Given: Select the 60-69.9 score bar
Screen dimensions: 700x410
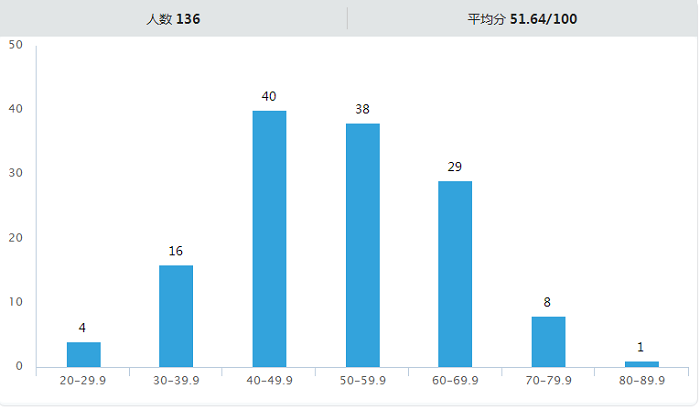Looking at the screenshot, I should coord(455,273).
